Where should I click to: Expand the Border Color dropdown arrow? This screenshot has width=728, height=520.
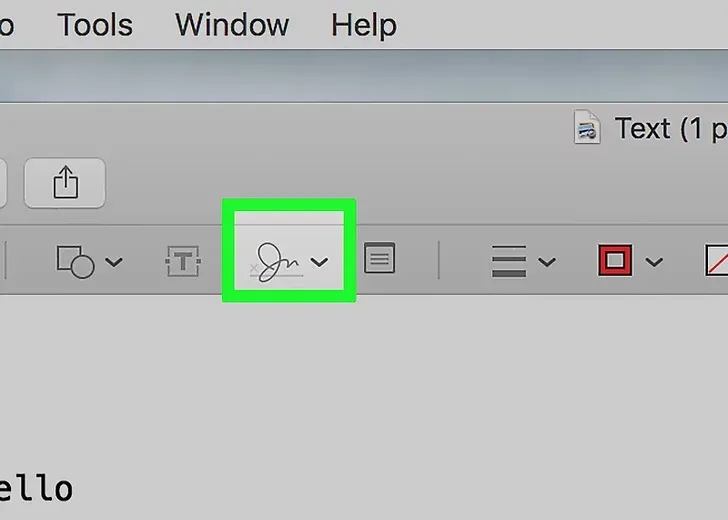pos(654,262)
